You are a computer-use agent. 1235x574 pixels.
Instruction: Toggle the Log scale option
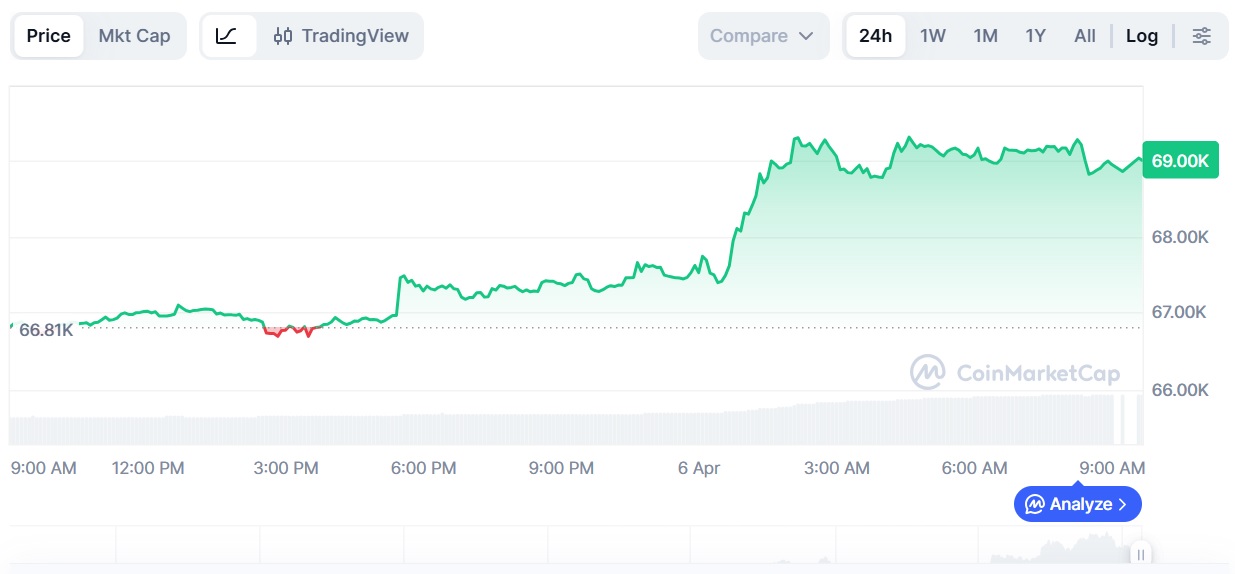[x=1142, y=36]
